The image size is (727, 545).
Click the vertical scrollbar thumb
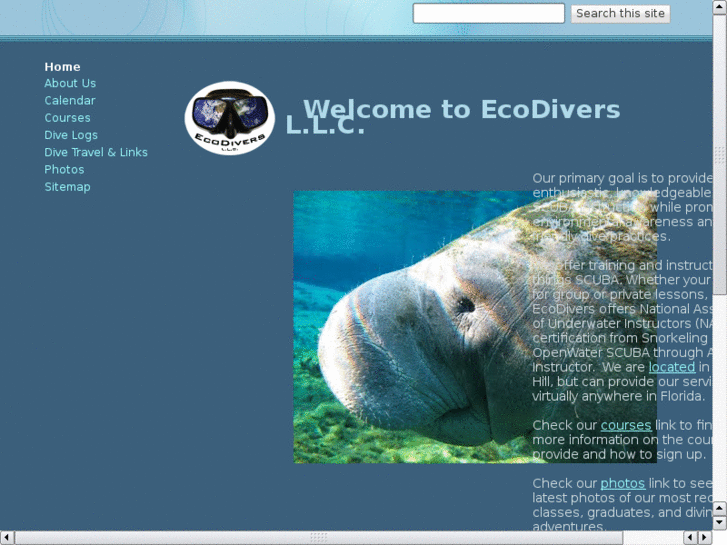[720, 154]
